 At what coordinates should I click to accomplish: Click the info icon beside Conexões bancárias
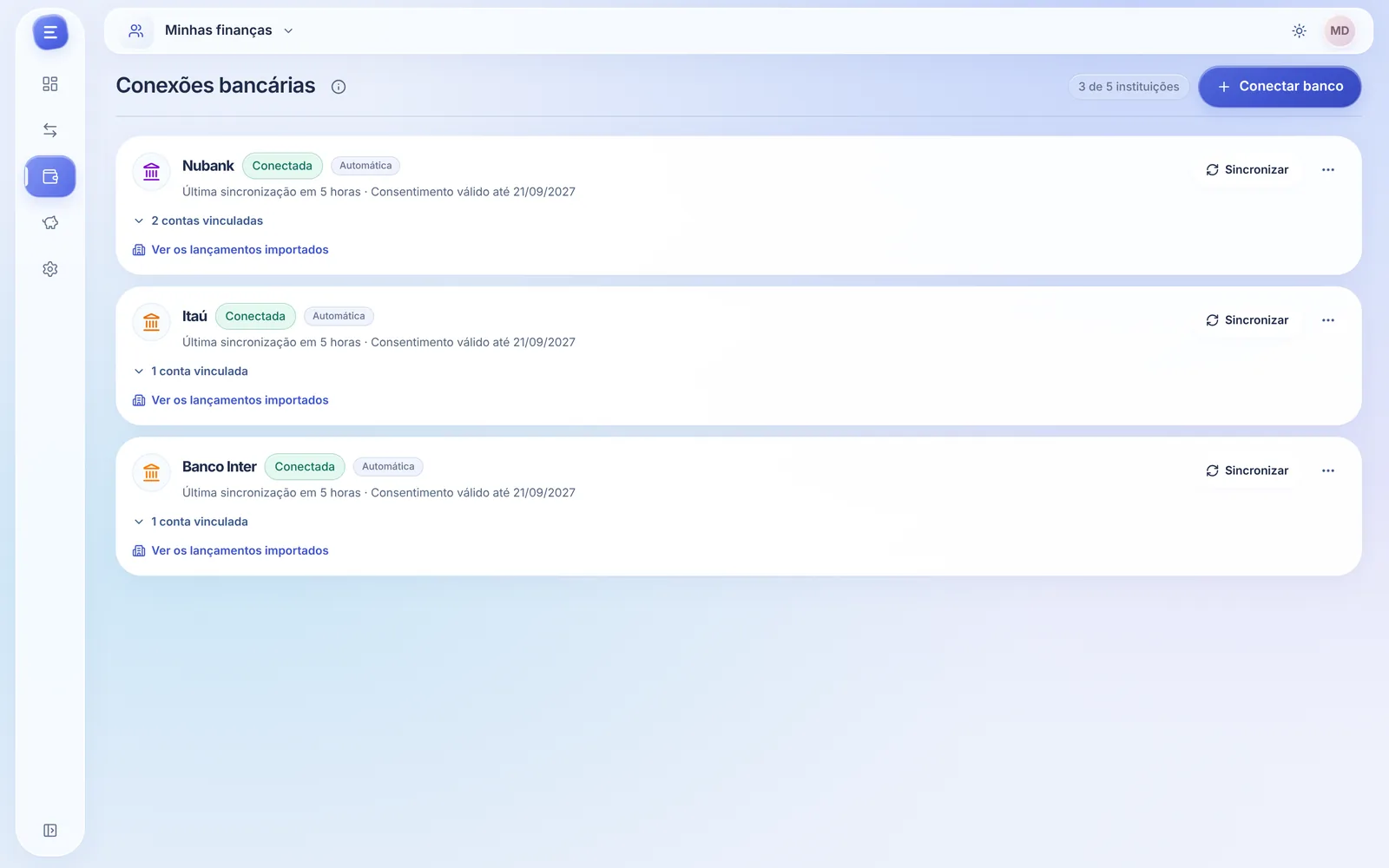tap(339, 87)
